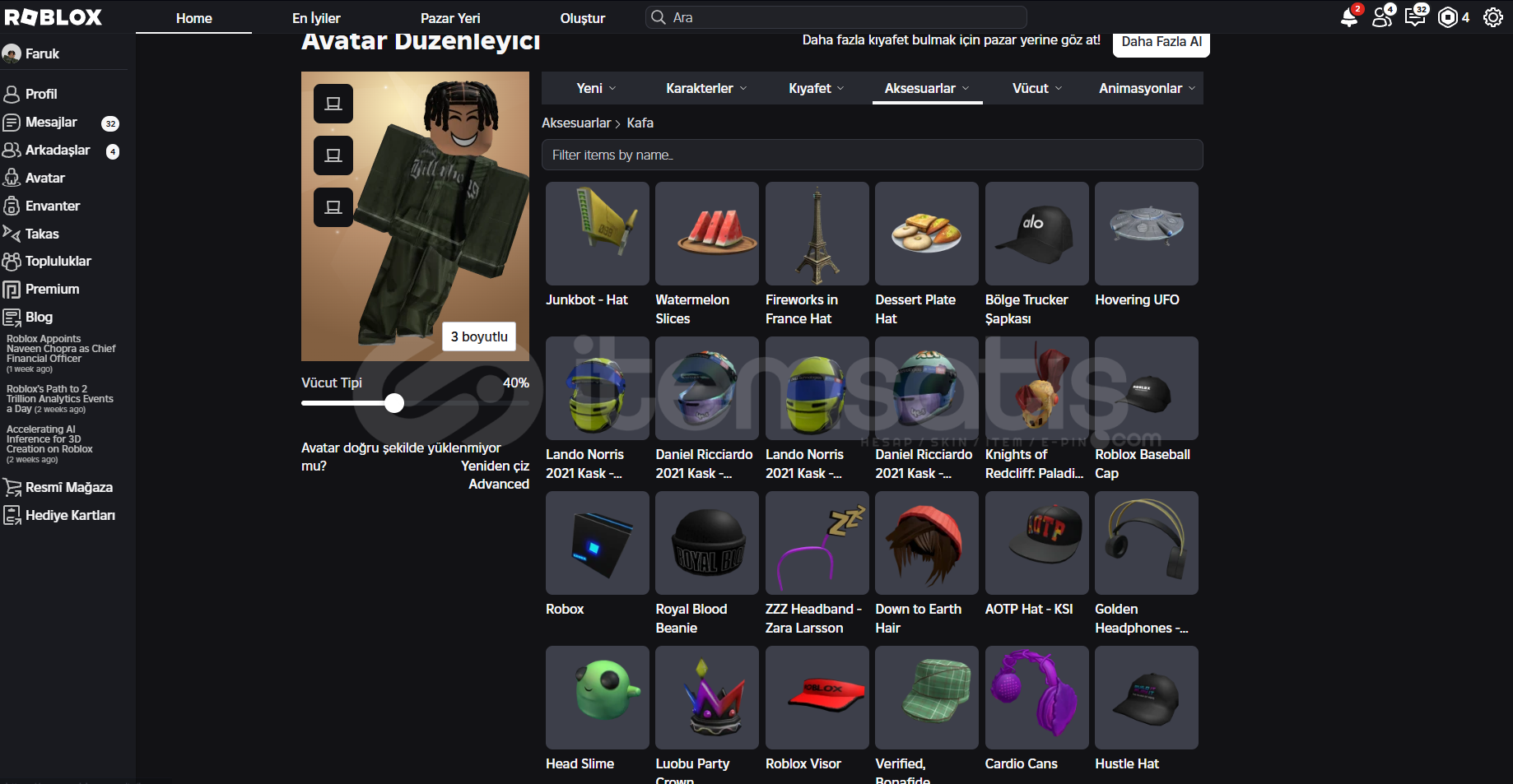The image size is (1513, 784).
Task: Open Accelerating AI Inference blog post
Action: point(51,444)
